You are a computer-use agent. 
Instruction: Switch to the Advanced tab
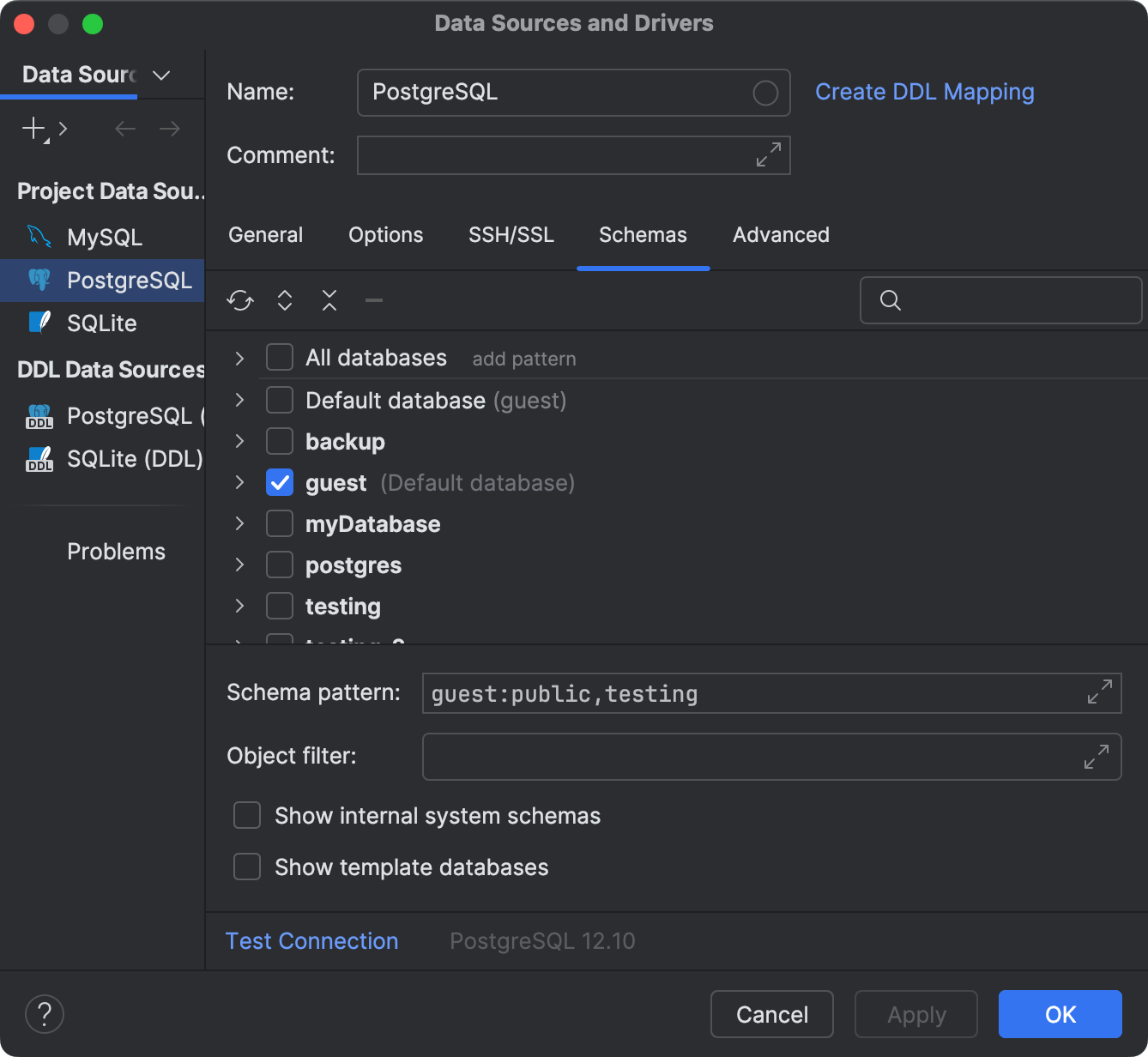[x=781, y=235]
